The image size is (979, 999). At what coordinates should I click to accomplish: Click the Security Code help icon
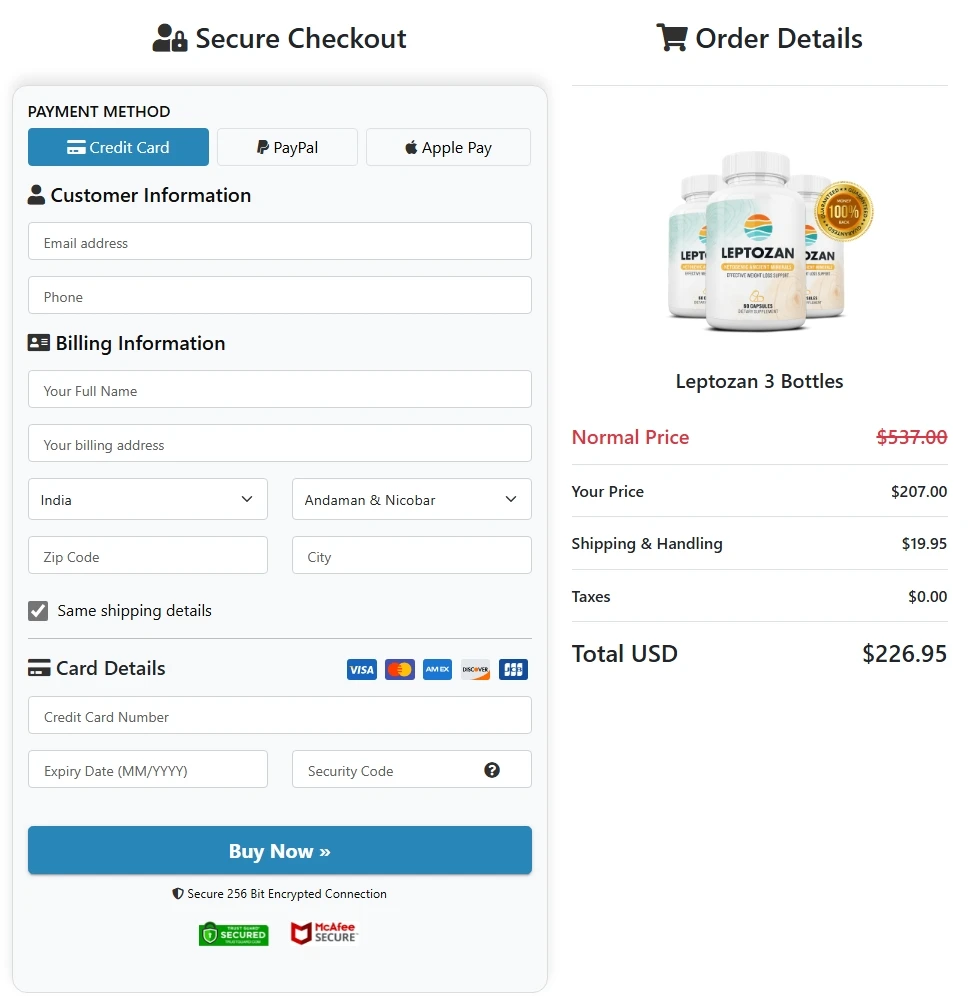click(492, 769)
